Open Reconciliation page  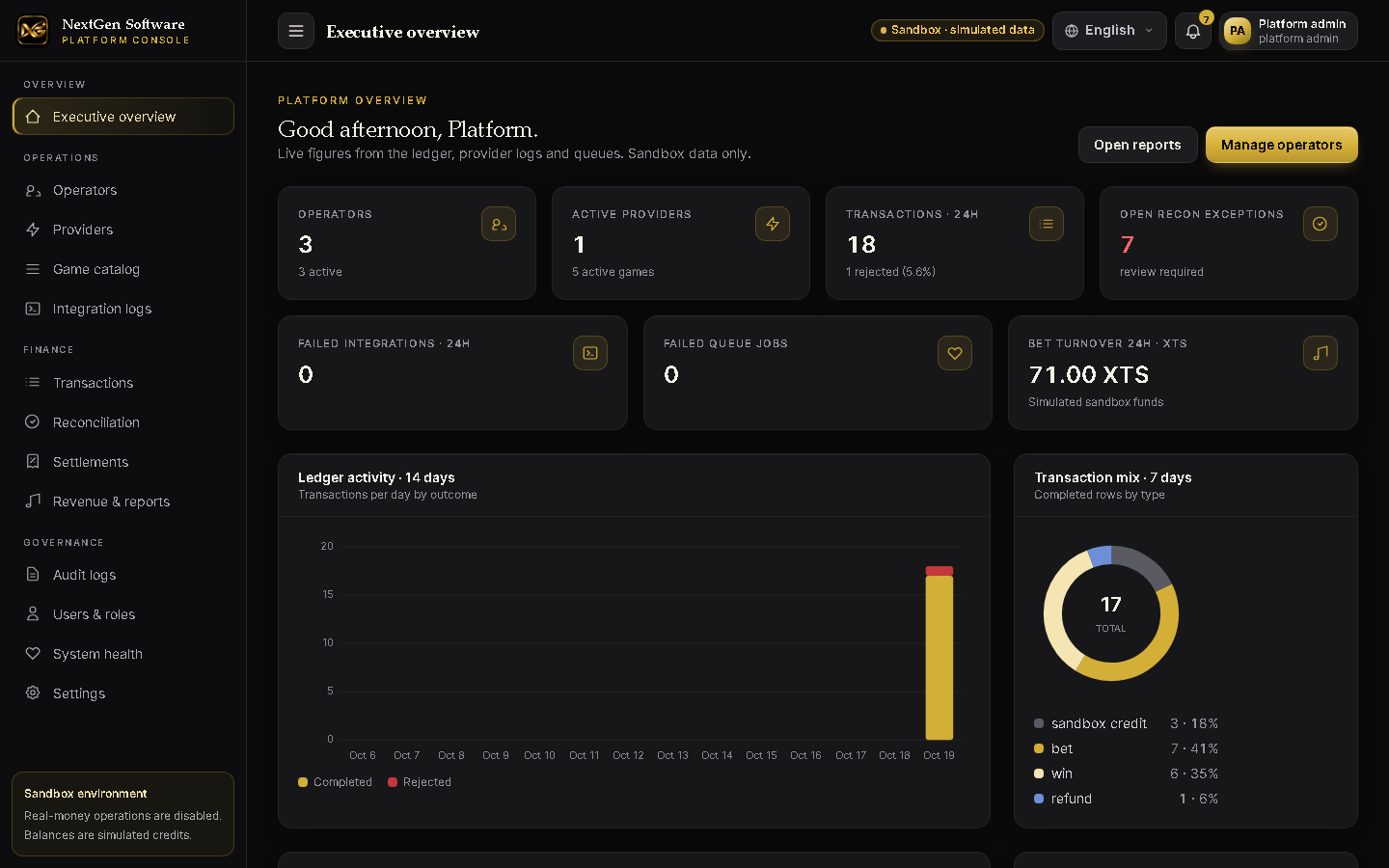click(123, 422)
